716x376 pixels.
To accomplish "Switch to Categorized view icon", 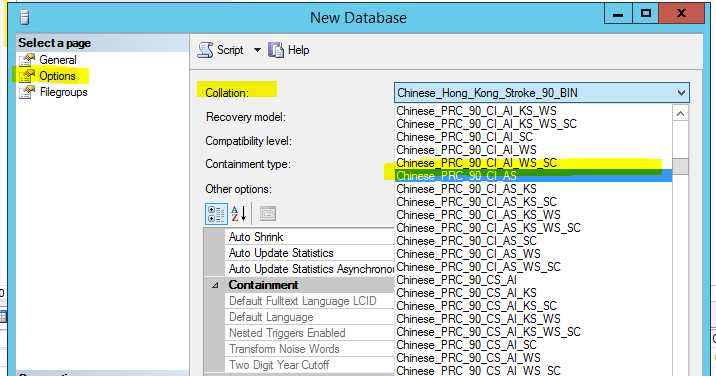I will pos(216,213).
